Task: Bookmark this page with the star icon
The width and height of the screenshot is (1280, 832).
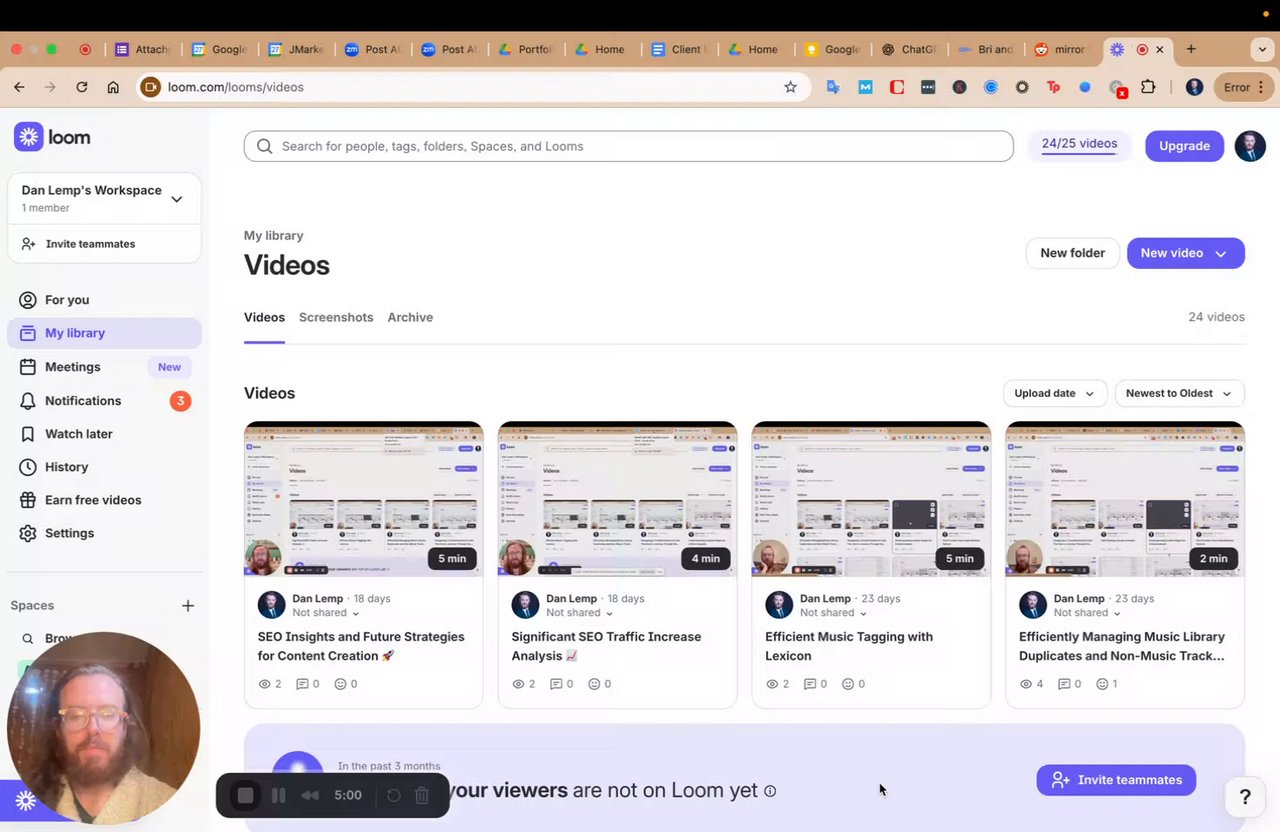Action: pyautogui.click(x=790, y=87)
